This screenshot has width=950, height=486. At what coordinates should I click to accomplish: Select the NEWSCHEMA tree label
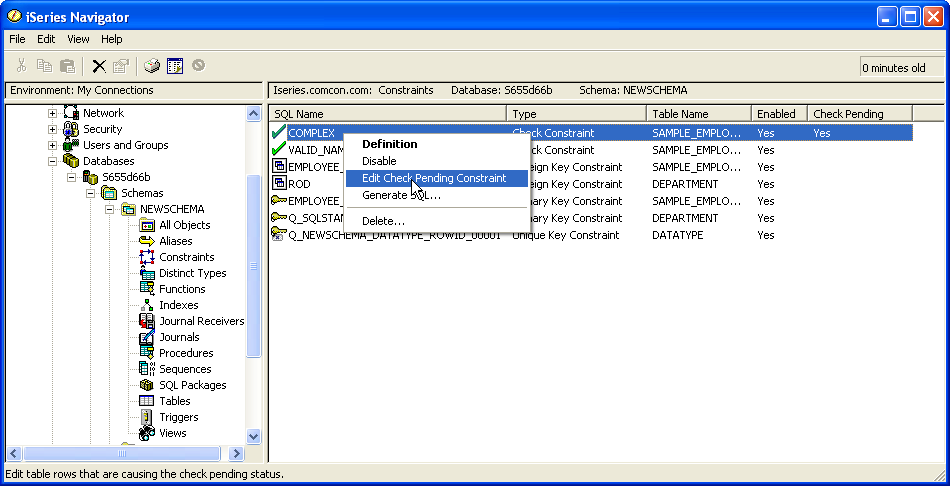tap(172, 209)
